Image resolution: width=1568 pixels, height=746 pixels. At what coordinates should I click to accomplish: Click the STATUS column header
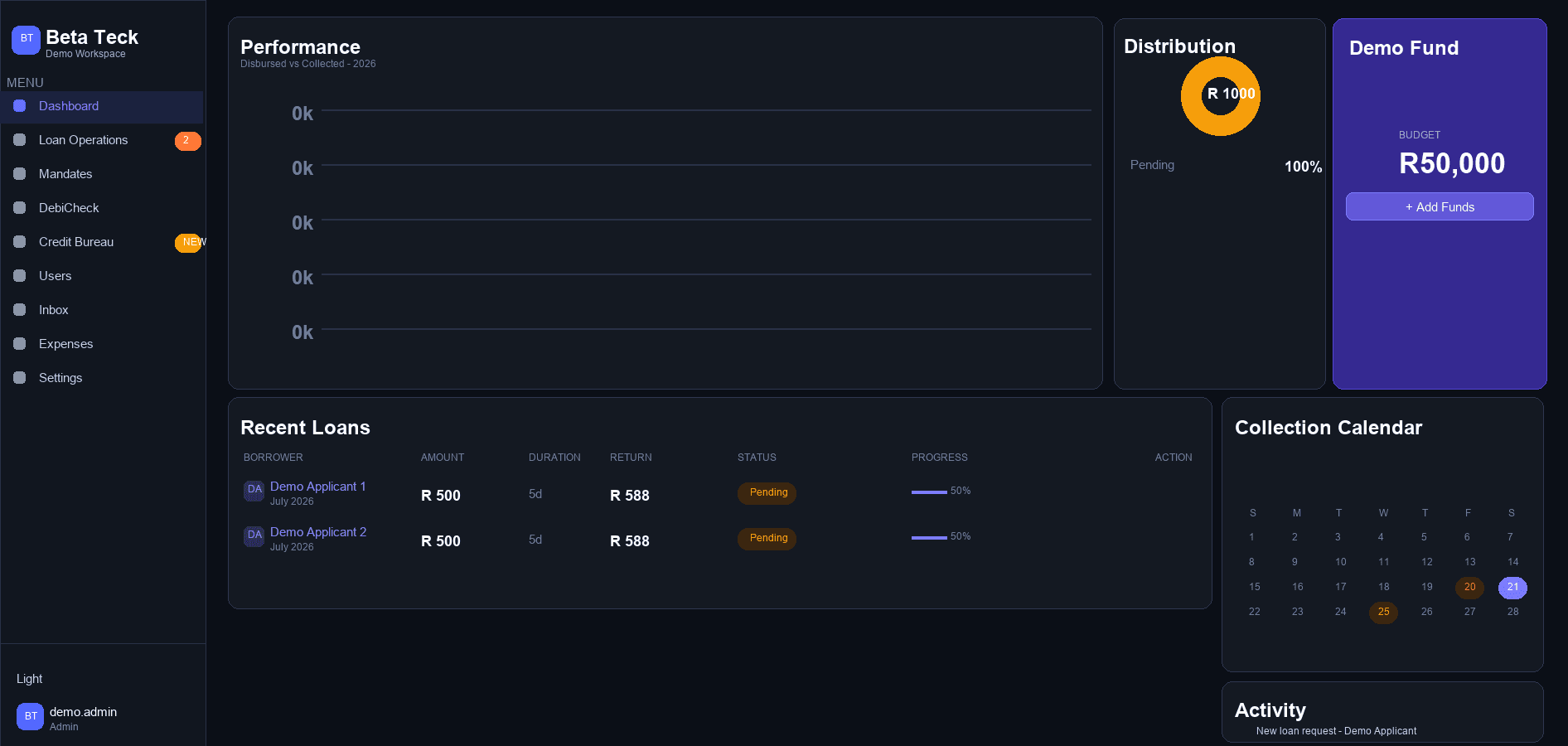pos(757,458)
